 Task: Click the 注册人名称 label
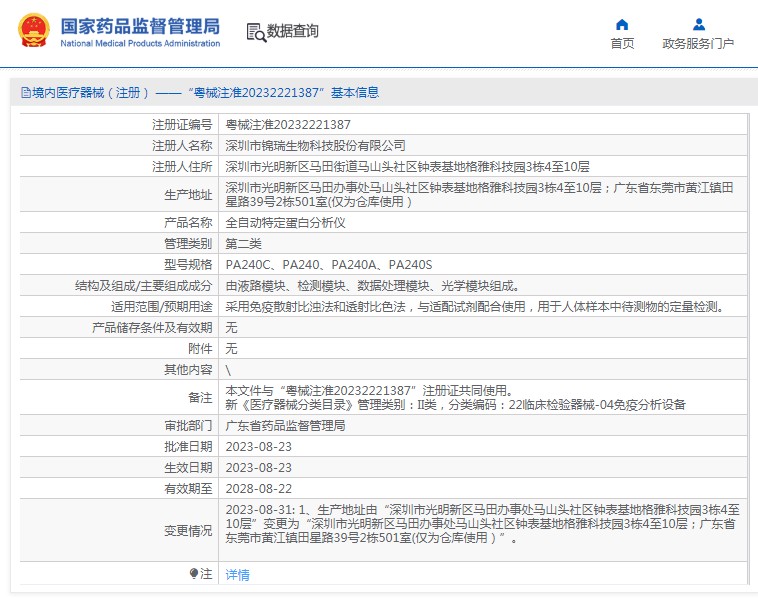(x=182, y=146)
